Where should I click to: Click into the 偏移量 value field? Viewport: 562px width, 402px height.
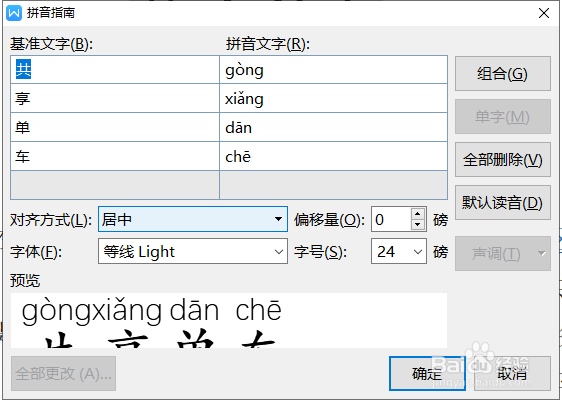(391, 219)
